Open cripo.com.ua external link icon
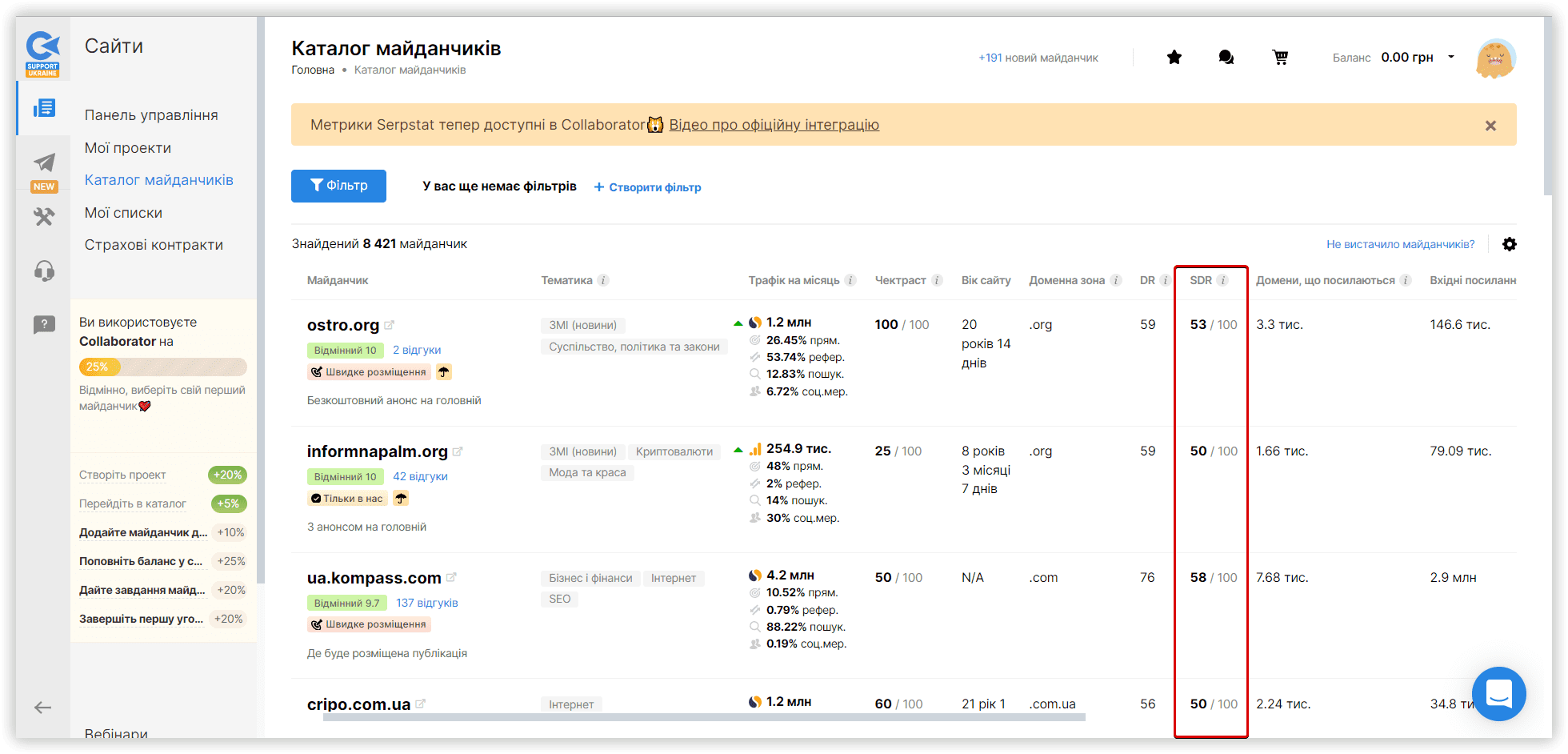Screen dimensions: 1568x754 421,704
